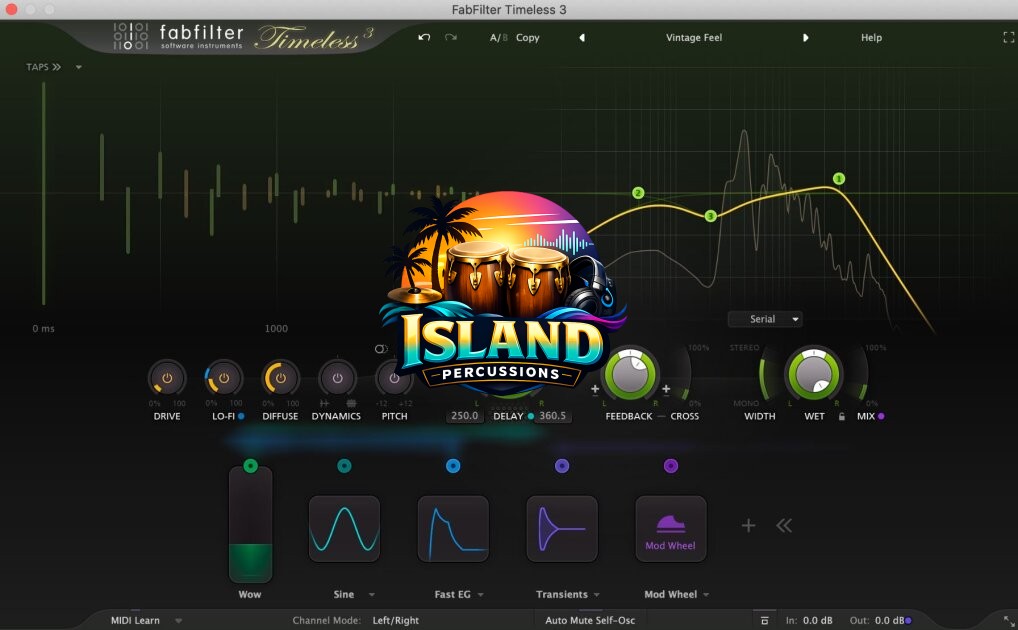Viewport: 1018px width, 630px height.
Task: Click the Transients source dot
Action: point(562,466)
